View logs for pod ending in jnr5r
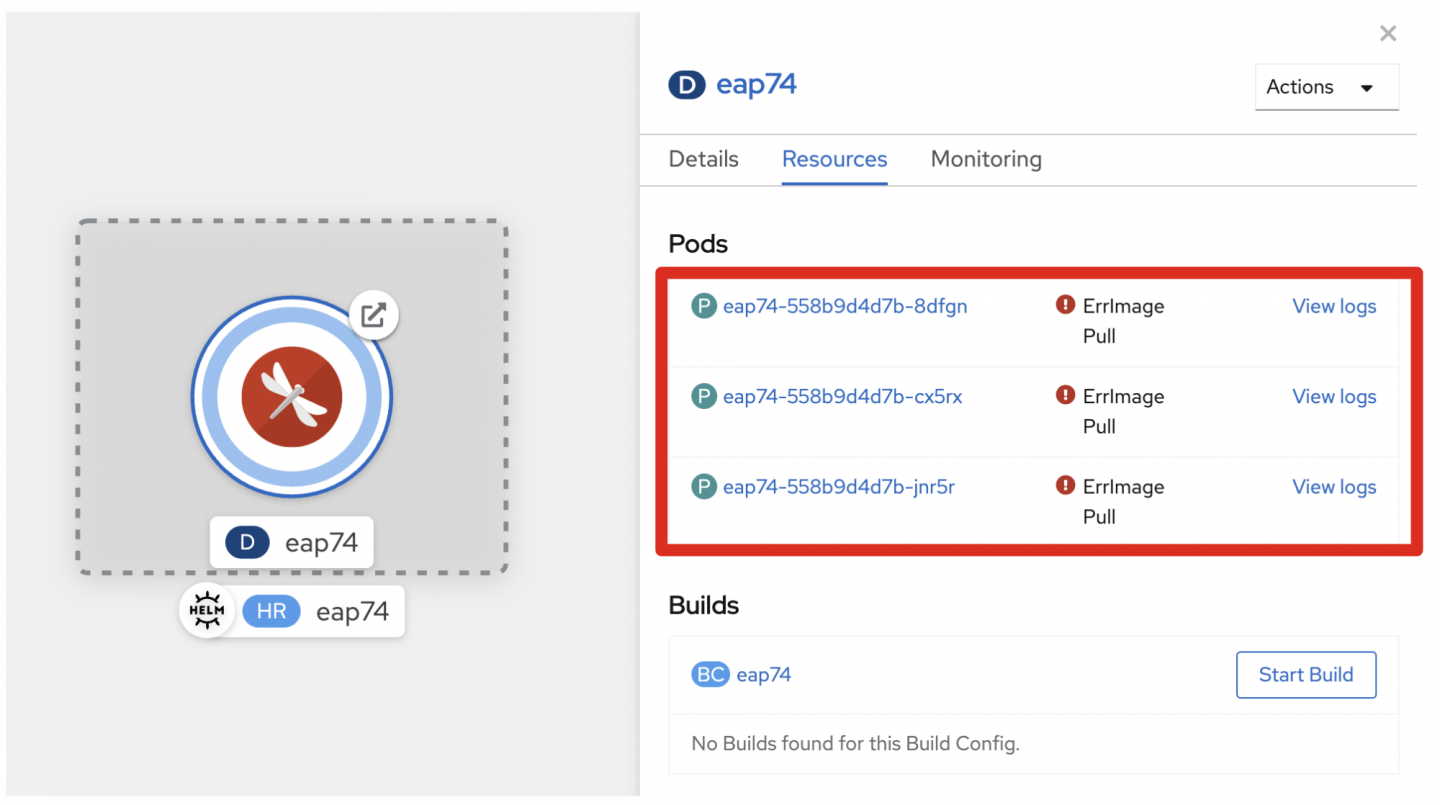The width and height of the screenshot is (1440, 805). pyautogui.click(x=1334, y=487)
